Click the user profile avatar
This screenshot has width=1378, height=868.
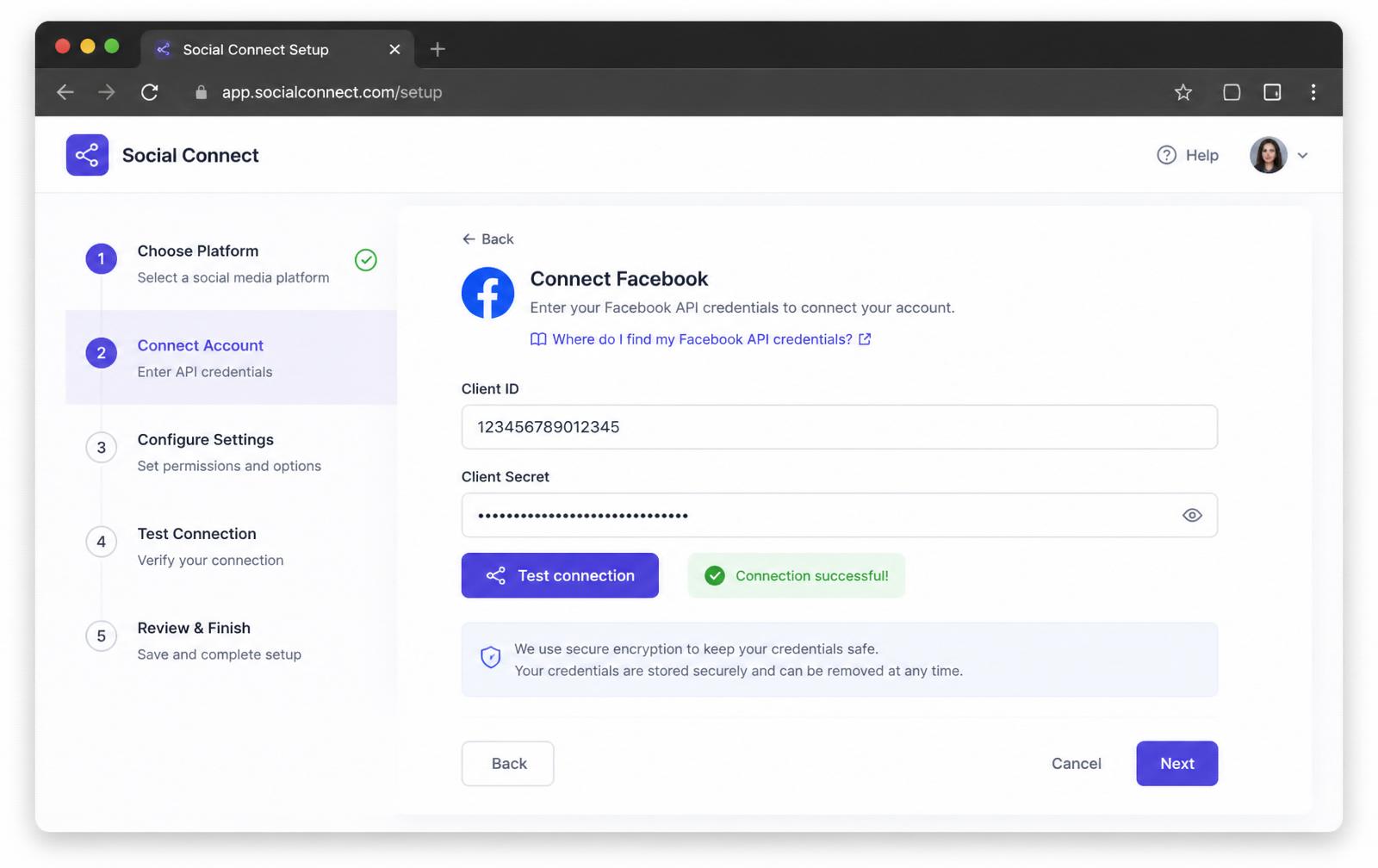1268,155
